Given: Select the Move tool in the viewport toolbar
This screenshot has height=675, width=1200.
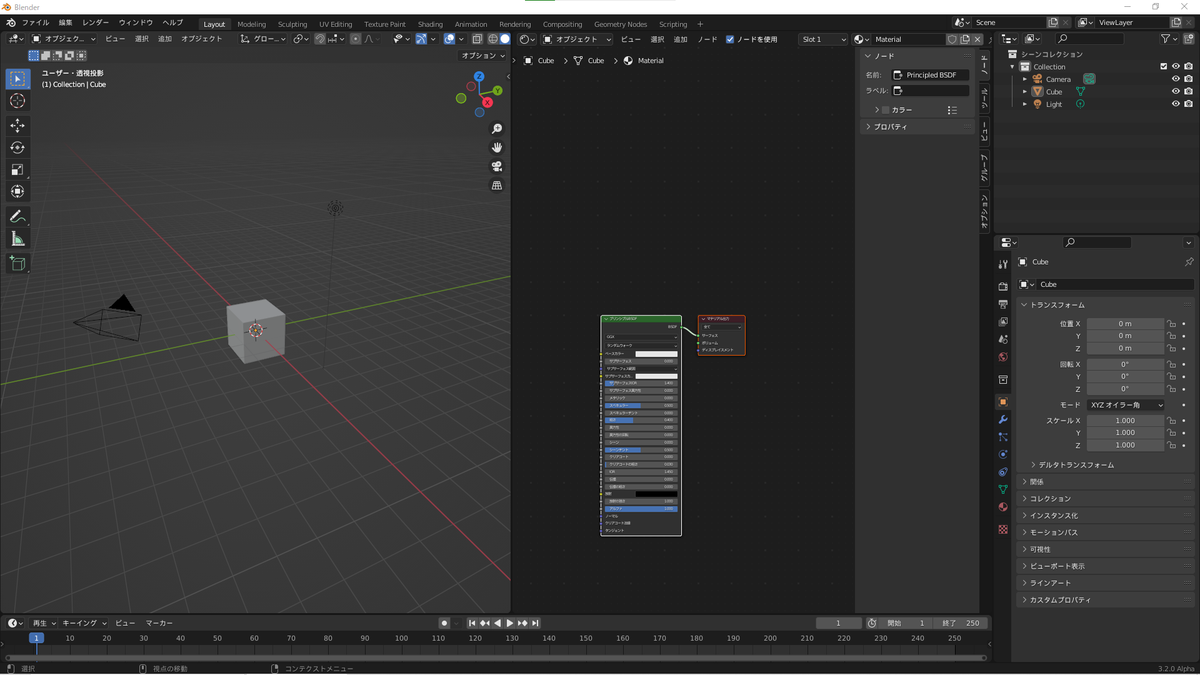Looking at the screenshot, I should 17,125.
